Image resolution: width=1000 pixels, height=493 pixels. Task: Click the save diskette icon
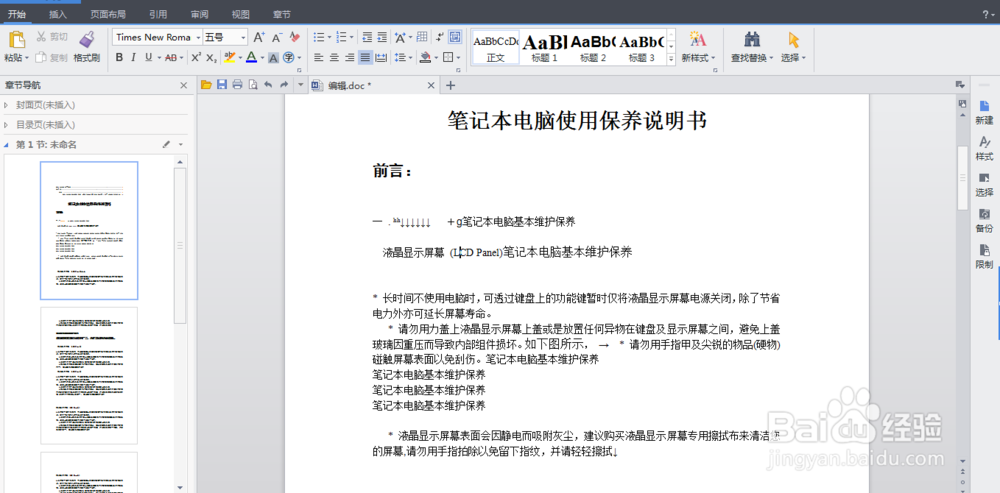point(222,84)
